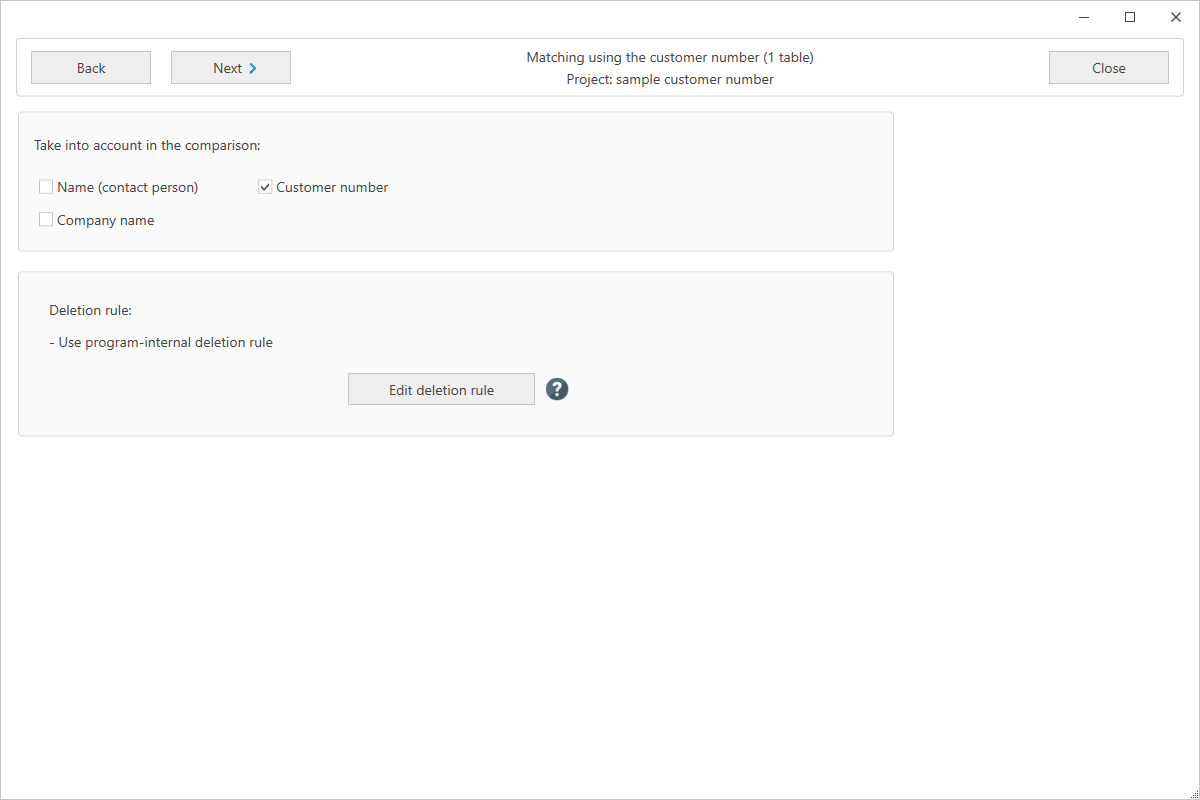Enable the Name (contact person) checkbox

tap(46, 187)
